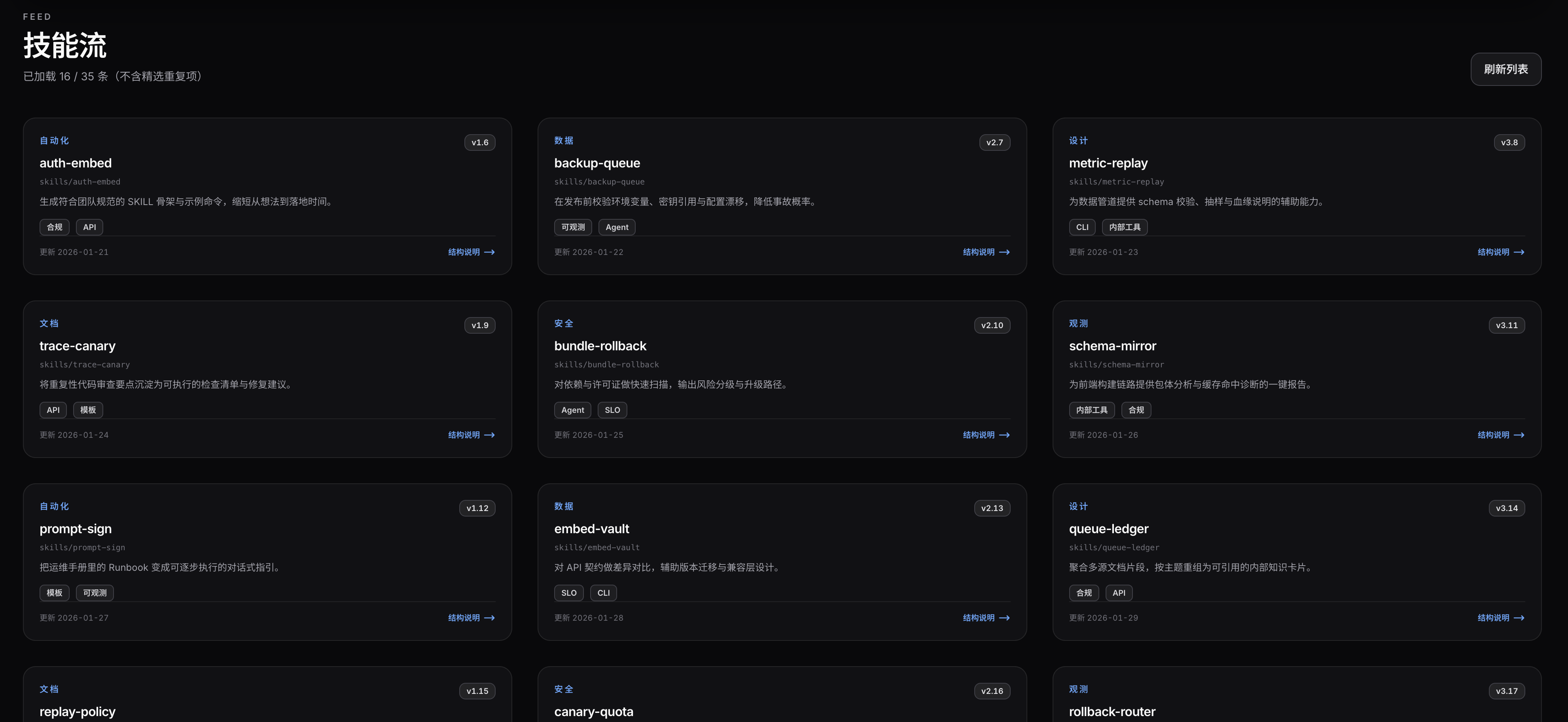Click the 更新 2026-01-28 date text
Viewport: 1568px width, 722px height.
coord(589,618)
